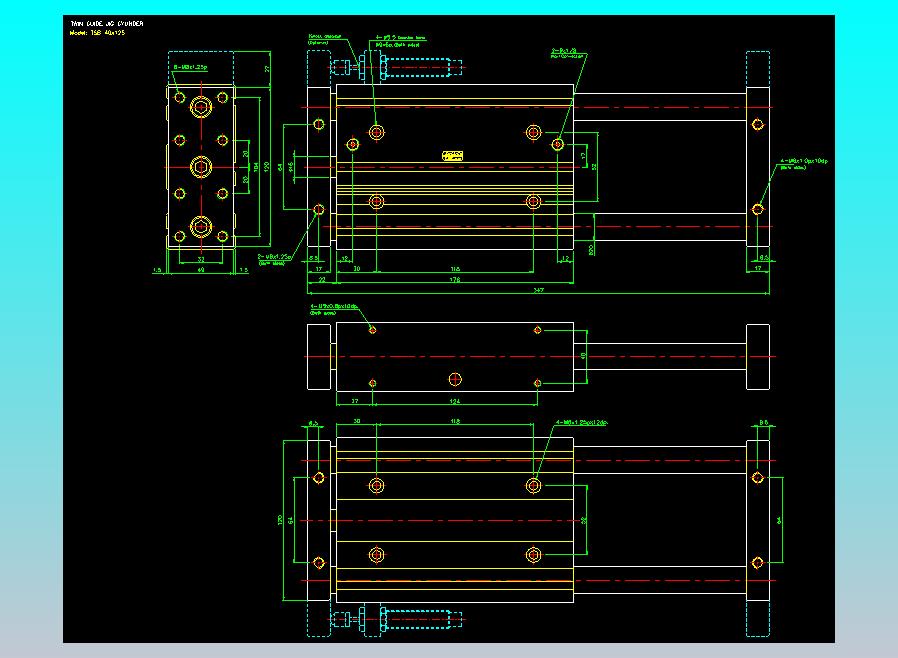Click the right end plate of the middle view

point(758,356)
